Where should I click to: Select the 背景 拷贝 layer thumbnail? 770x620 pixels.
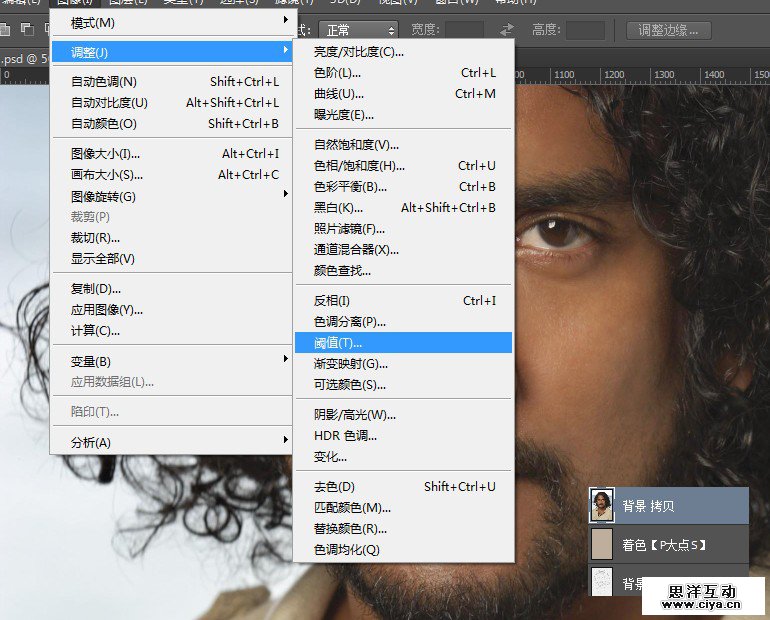(x=602, y=505)
